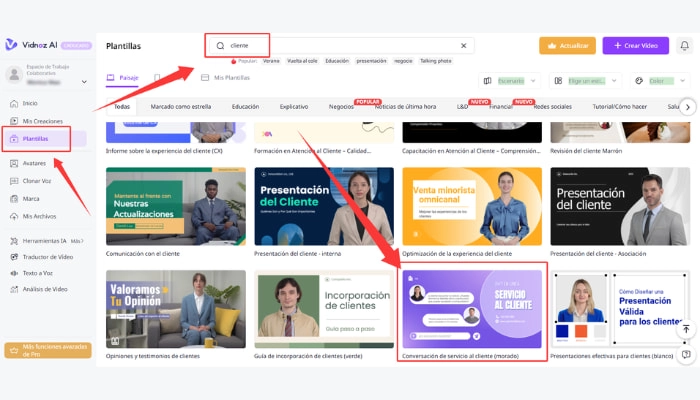Select the presentación popular tag
This screenshot has width=700, height=400.
pos(371,61)
